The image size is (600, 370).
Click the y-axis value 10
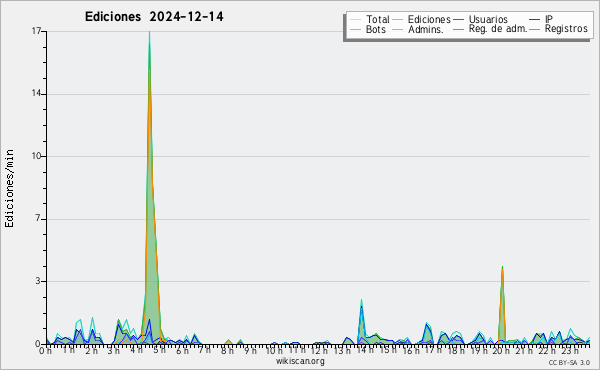tap(36, 156)
